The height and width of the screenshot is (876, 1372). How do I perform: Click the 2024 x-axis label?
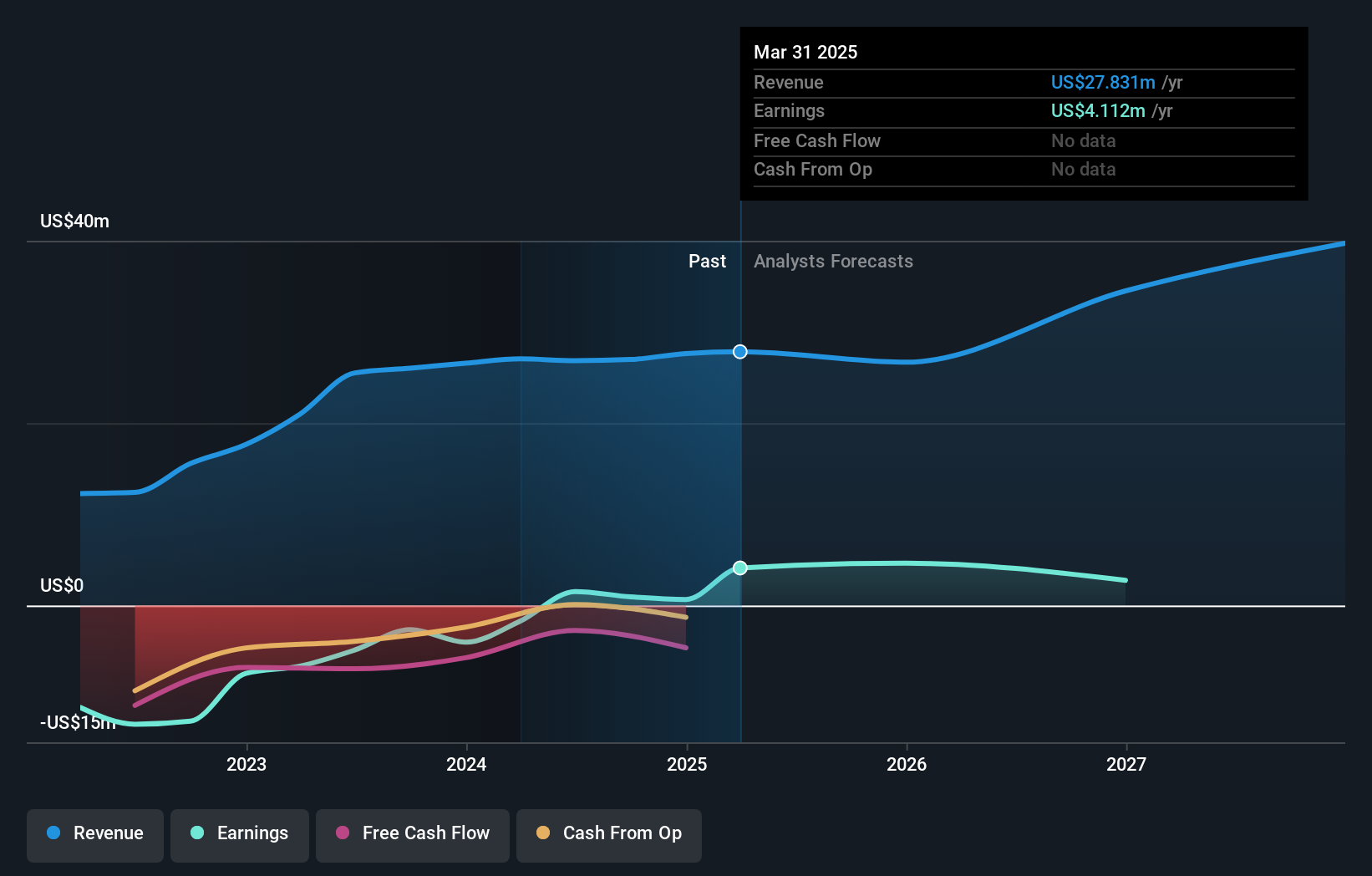466,764
